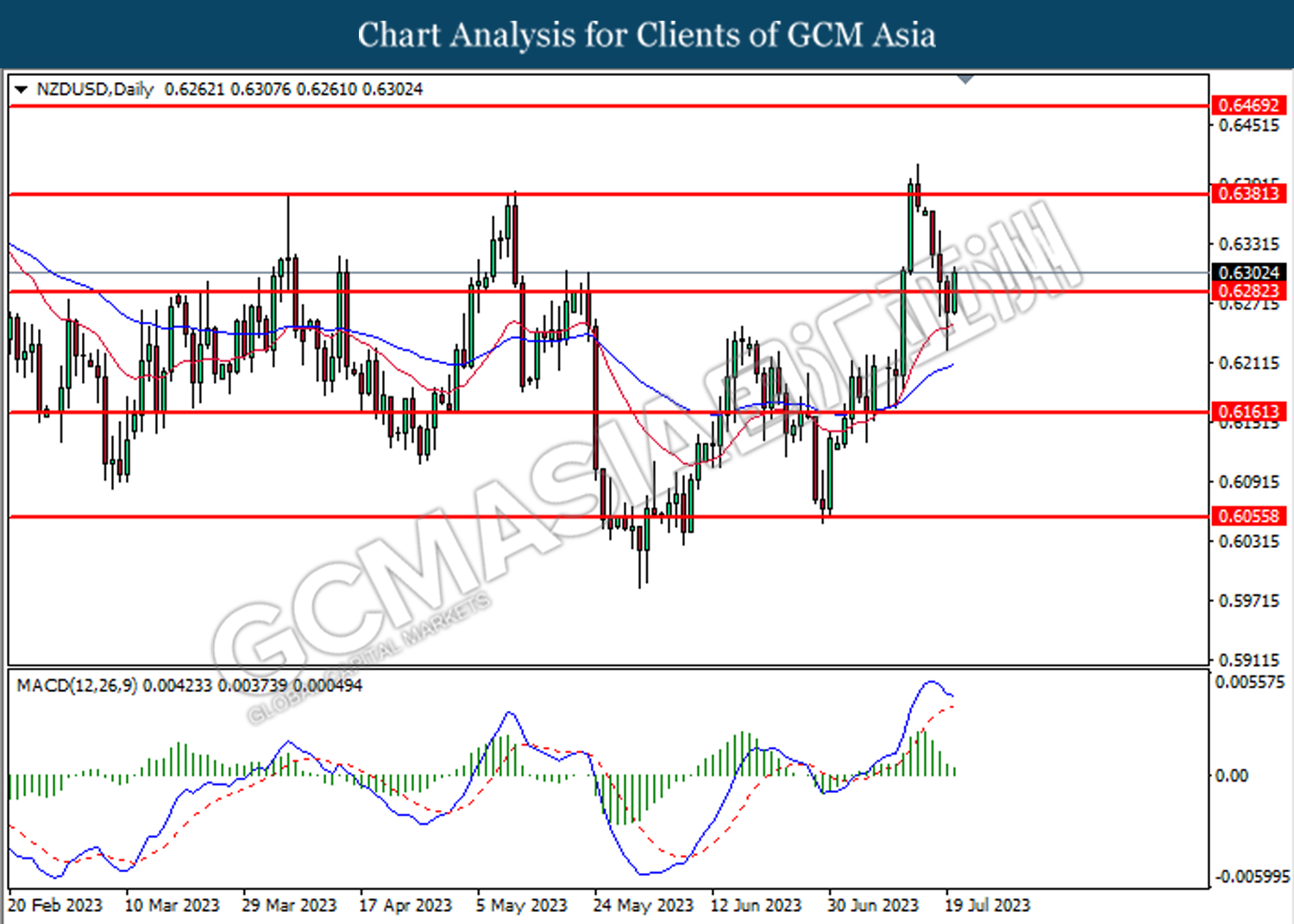Click the 0.63024 current price tag

(1248, 273)
